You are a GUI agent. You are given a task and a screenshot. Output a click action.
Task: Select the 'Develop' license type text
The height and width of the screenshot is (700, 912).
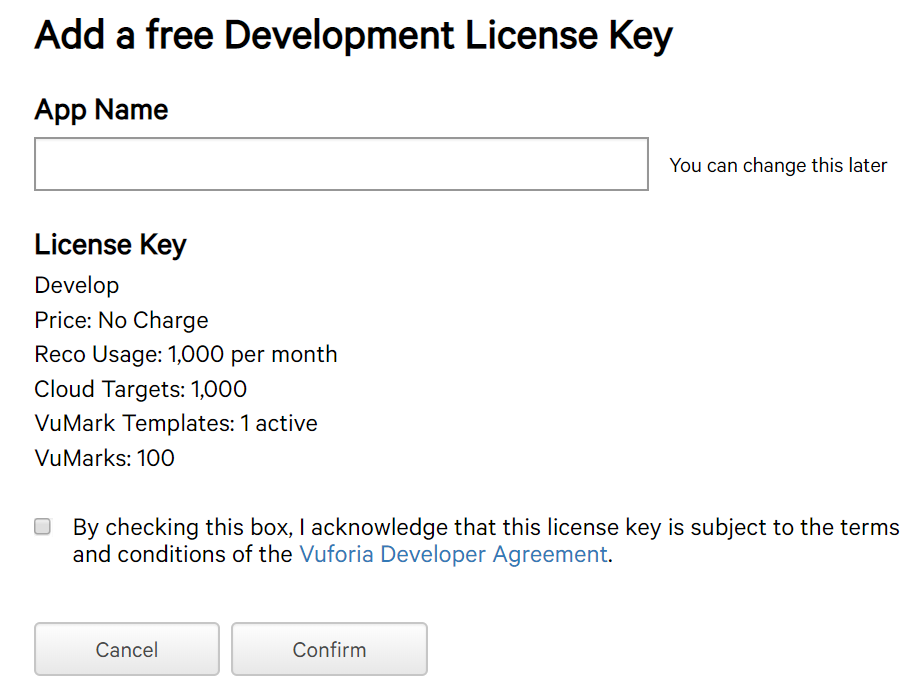(77, 286)
